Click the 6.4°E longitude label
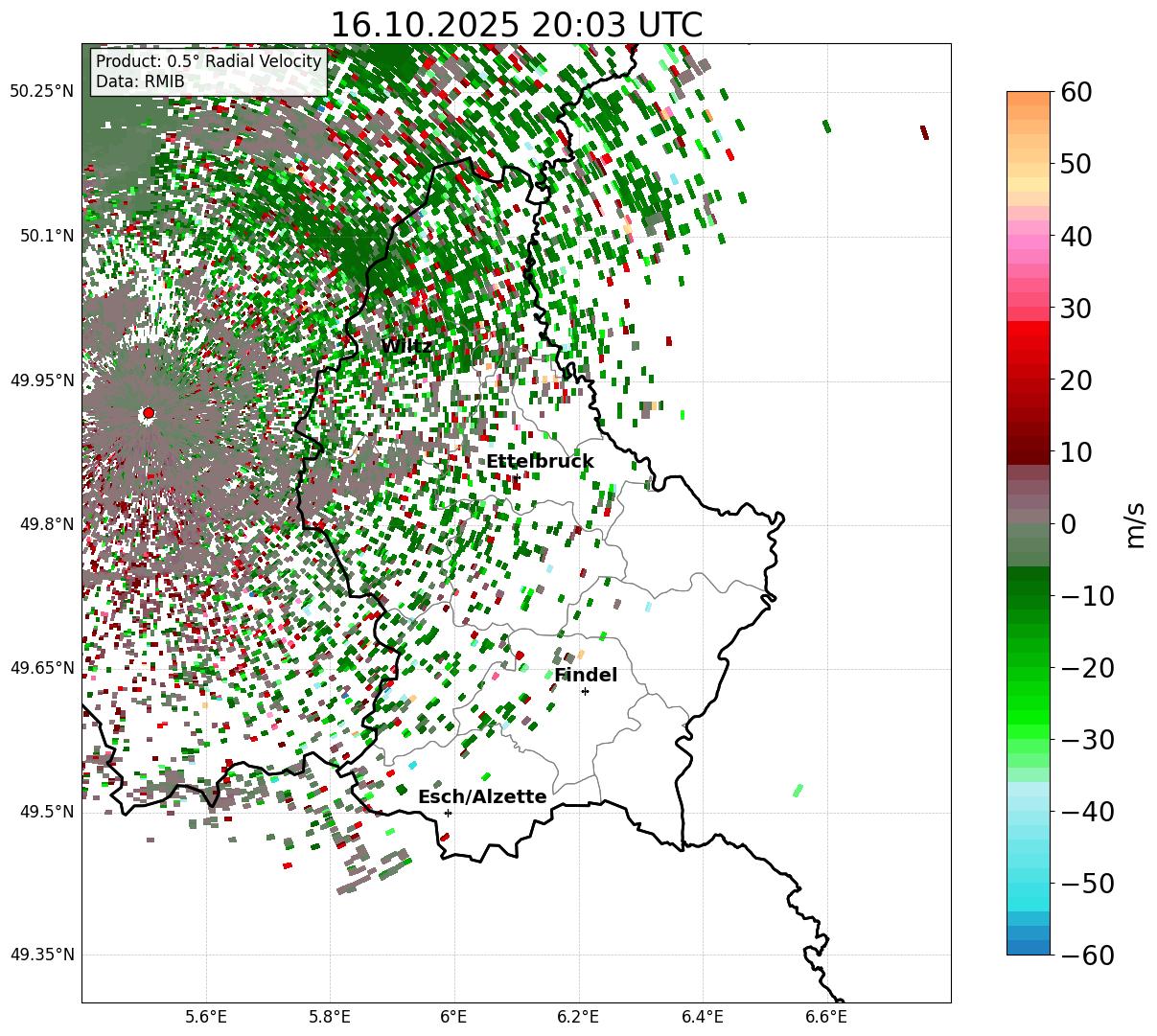Screen dimensions: 1157x1036 pos(703,1018)
